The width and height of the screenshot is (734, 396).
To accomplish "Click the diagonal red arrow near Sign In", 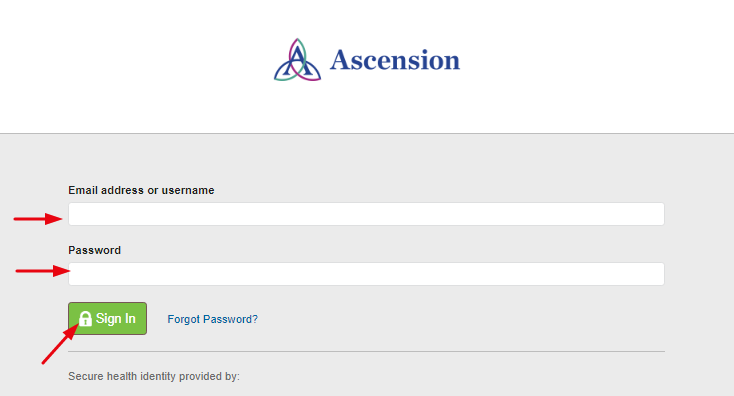I will click(x=60, y=344).
